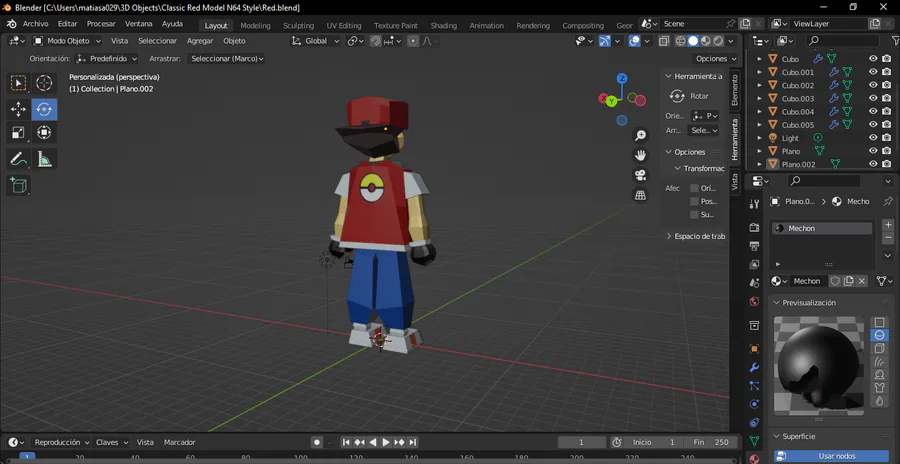The width and height of the screenshot is (900, 464).
Task: Open the Physics properties tab
Action: (x=754, y=404)
